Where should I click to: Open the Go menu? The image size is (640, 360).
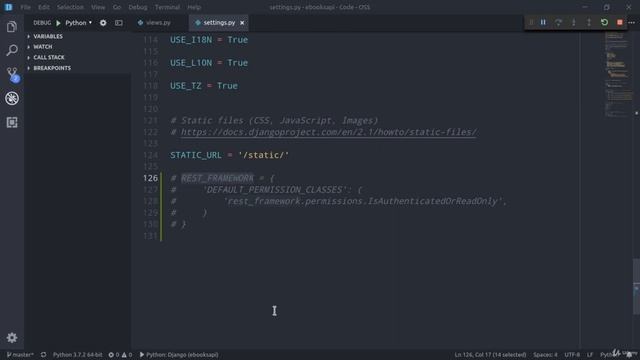click(117, 7)
